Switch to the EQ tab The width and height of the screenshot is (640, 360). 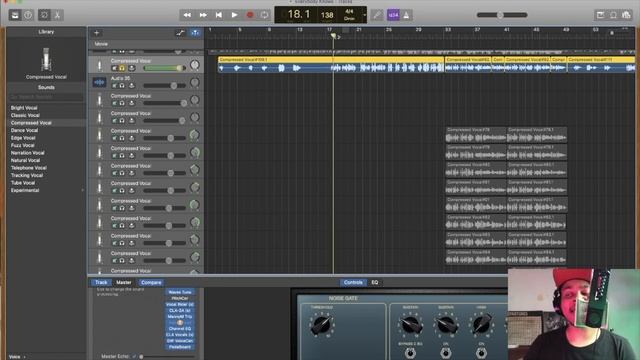(375, 282)
